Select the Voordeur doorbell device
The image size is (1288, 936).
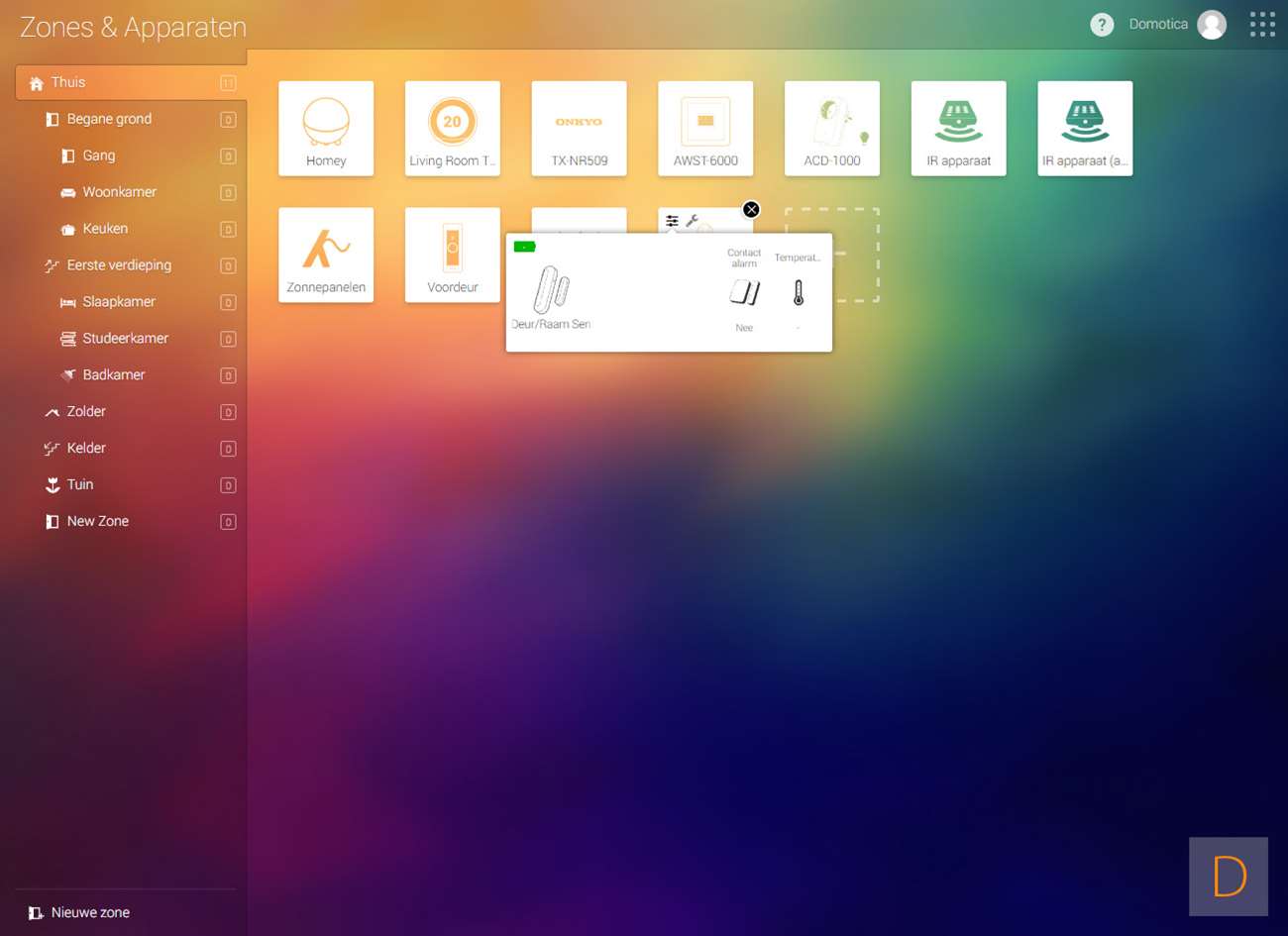pyautogui.click(x=453, y=255)
